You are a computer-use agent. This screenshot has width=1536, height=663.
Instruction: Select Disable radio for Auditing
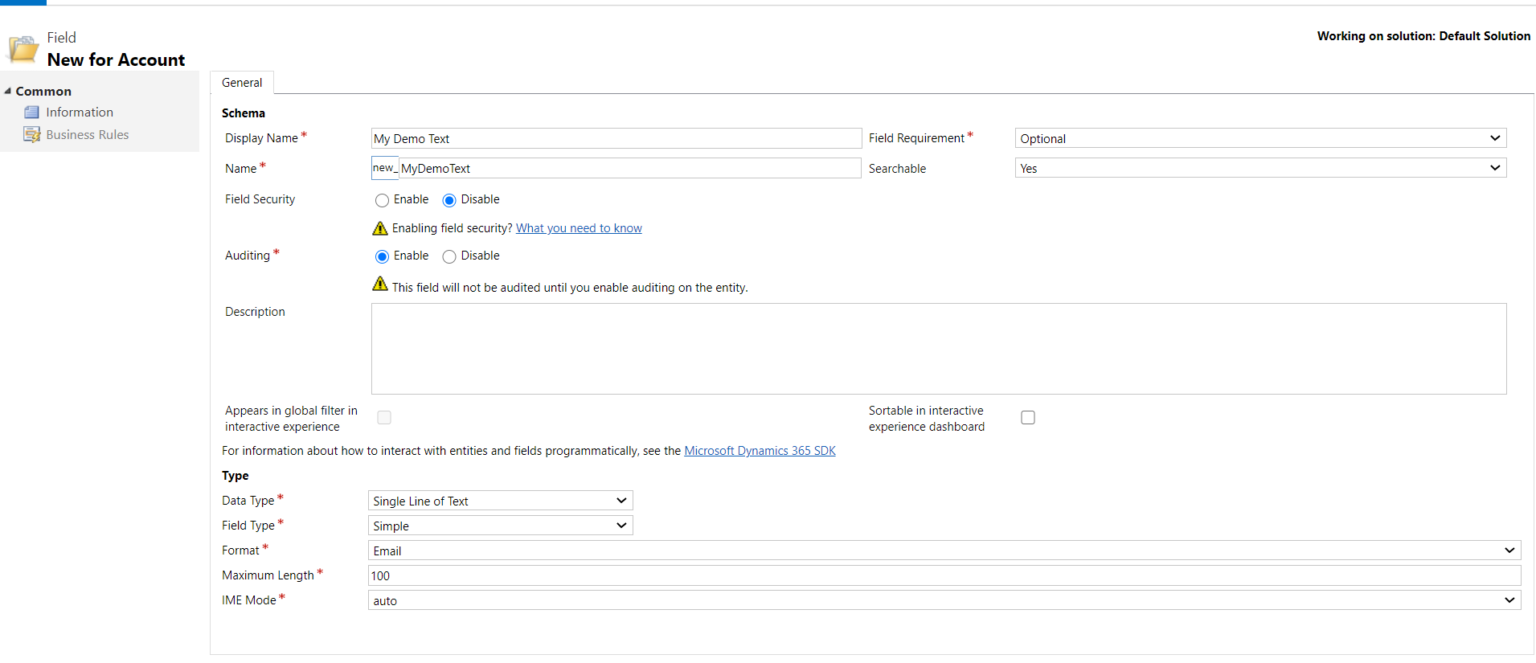coord(449,256)
